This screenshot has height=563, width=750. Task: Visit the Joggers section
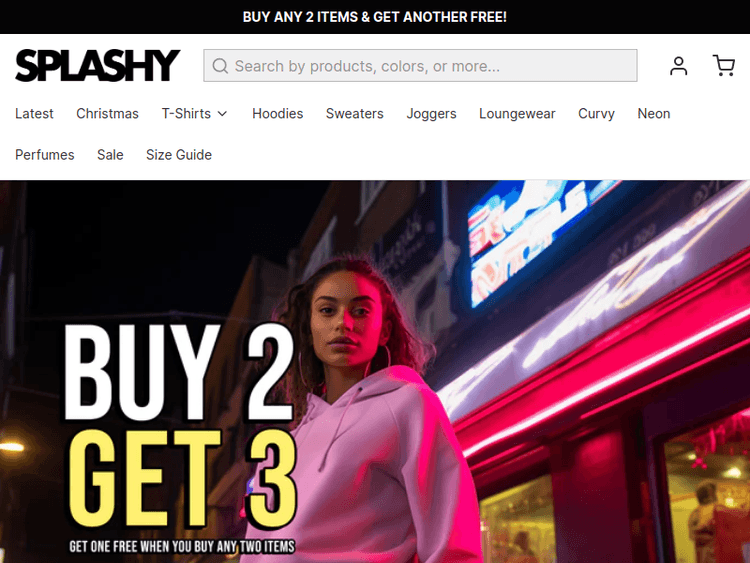tap(431, 114)
